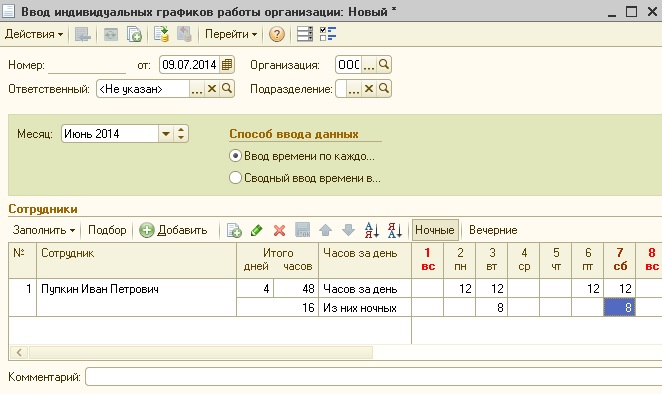The image size is (662, 394).
Task: Click the Подбор button
Action: click(107, 230)
